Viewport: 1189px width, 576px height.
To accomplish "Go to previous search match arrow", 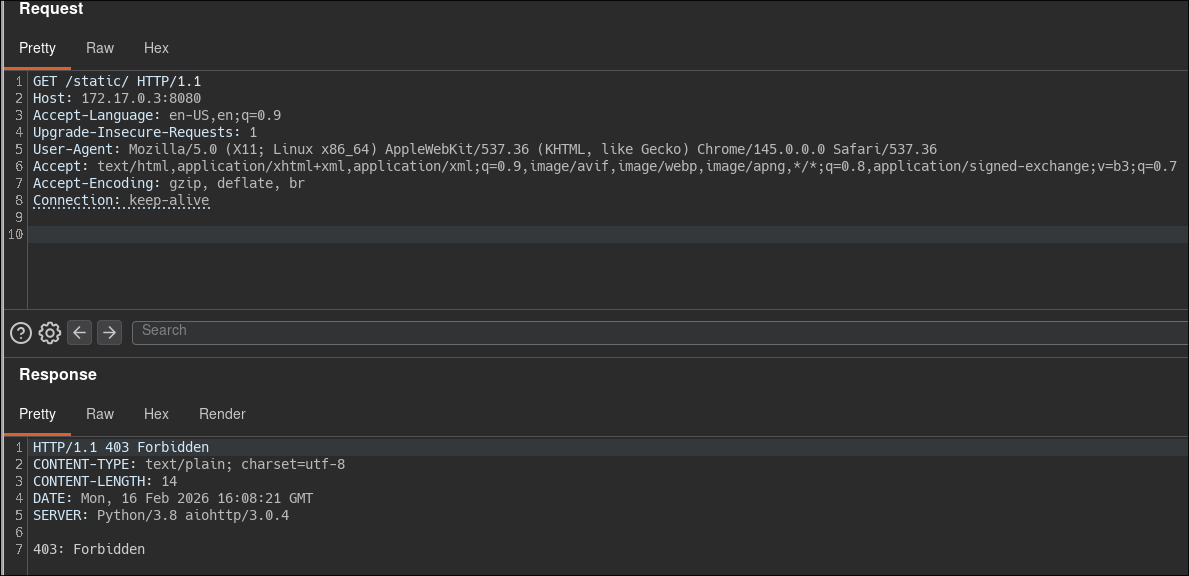I will [80, 332].
